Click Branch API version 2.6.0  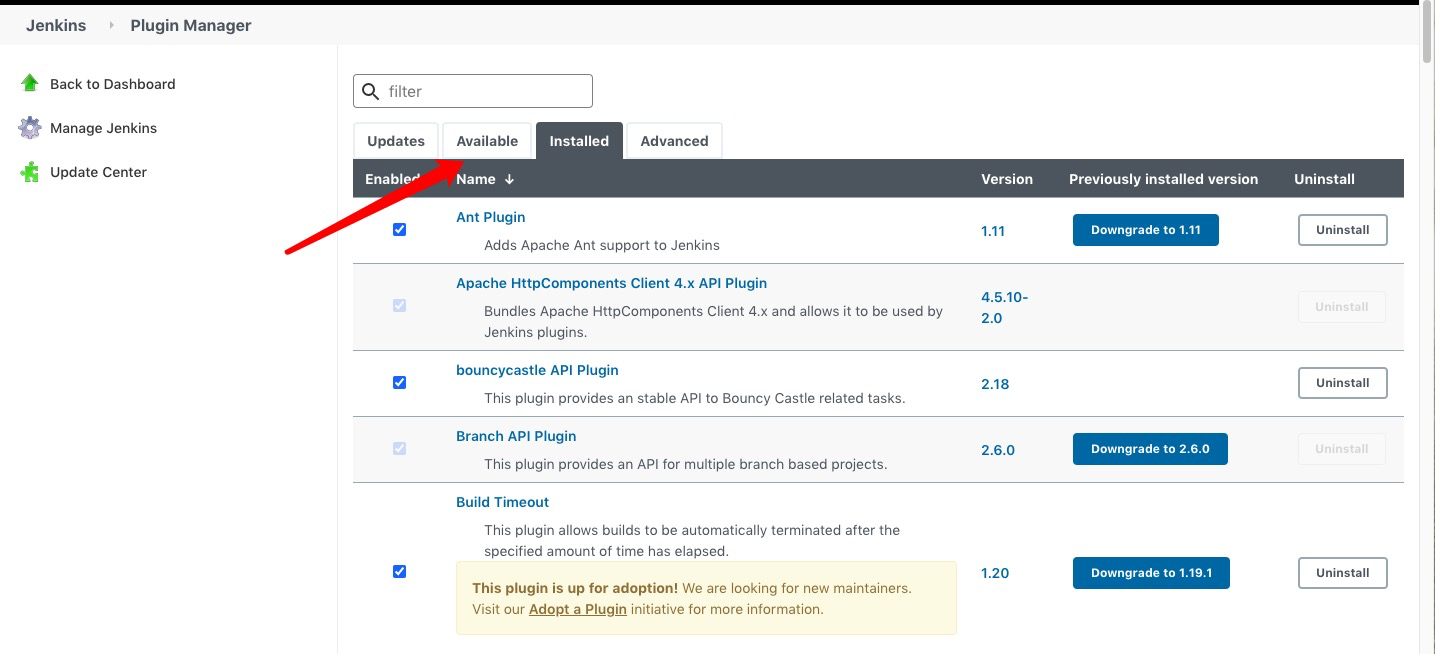coord(998,449)
